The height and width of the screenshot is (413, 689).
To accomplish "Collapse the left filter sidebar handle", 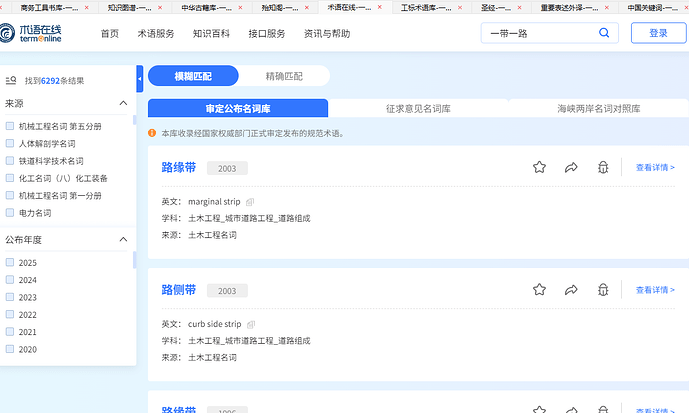I will pyautogui.click(x=140, y=79).
